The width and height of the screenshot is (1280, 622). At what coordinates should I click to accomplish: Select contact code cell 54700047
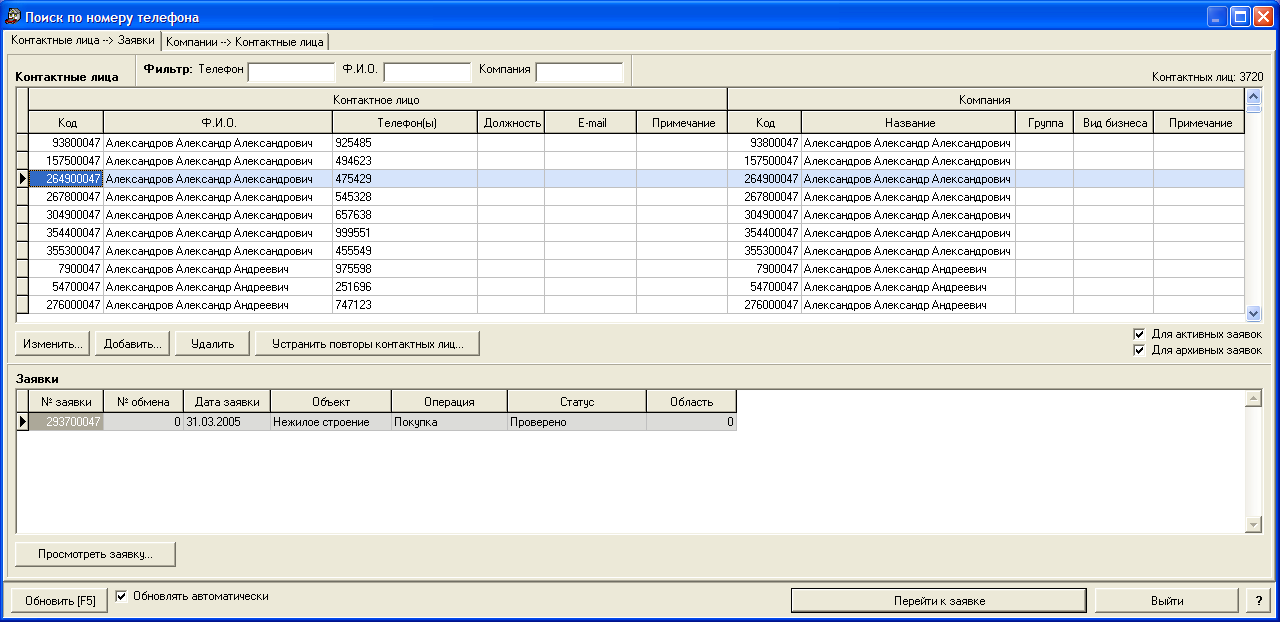pos(66,287)
